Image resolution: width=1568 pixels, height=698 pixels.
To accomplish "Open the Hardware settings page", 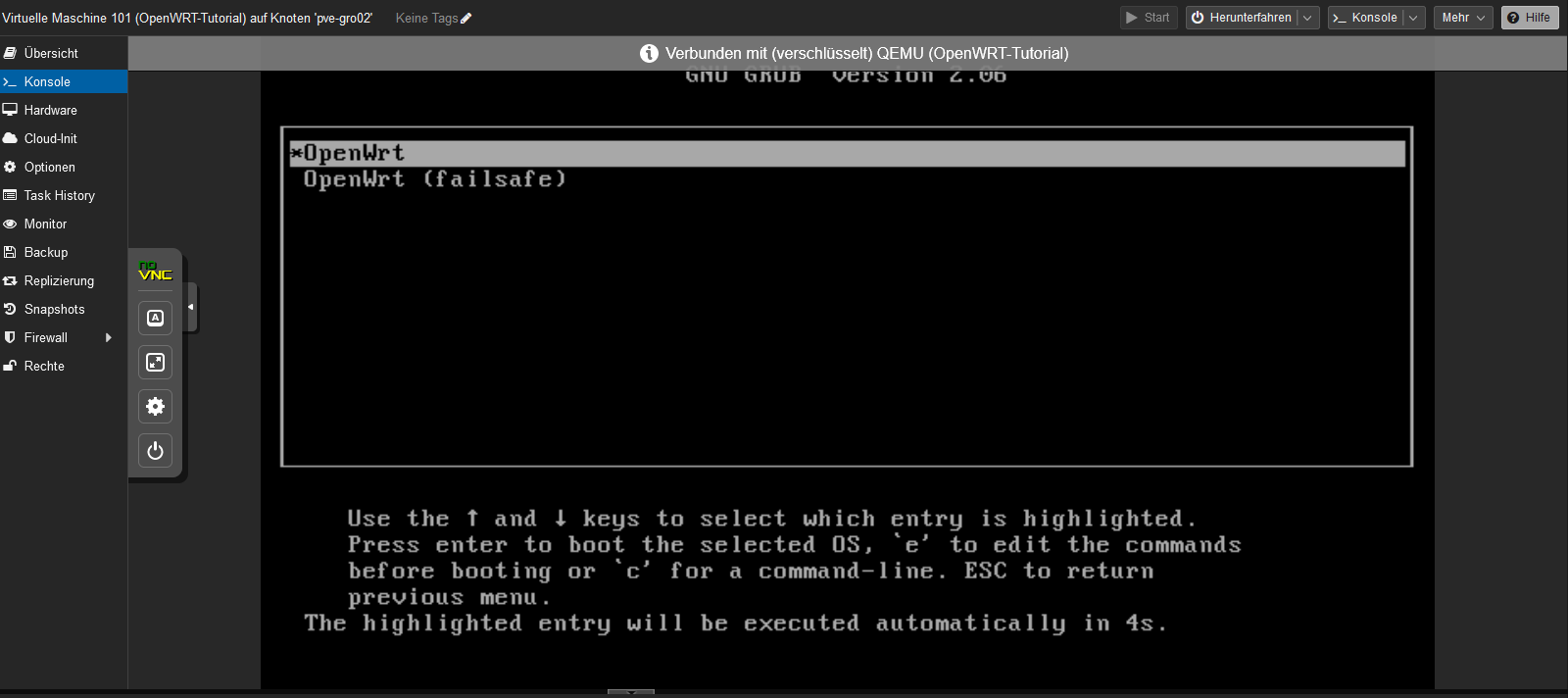I will (x=64, y=110).
